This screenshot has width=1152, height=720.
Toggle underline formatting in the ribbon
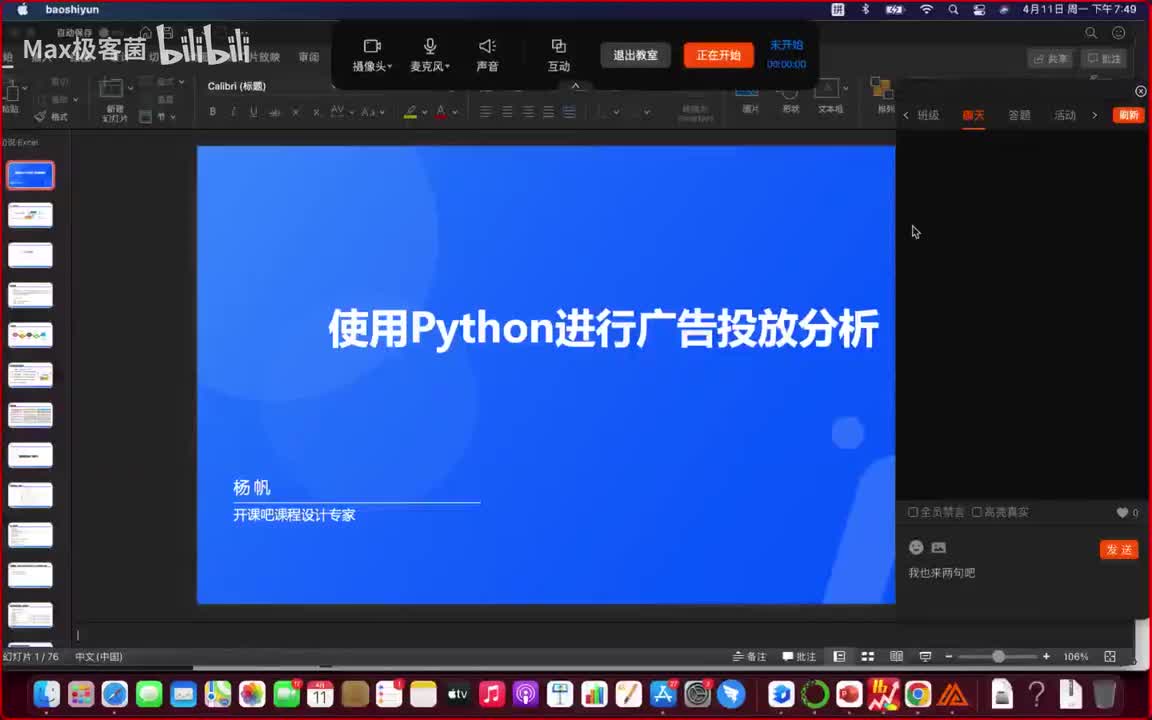(253, 112)
